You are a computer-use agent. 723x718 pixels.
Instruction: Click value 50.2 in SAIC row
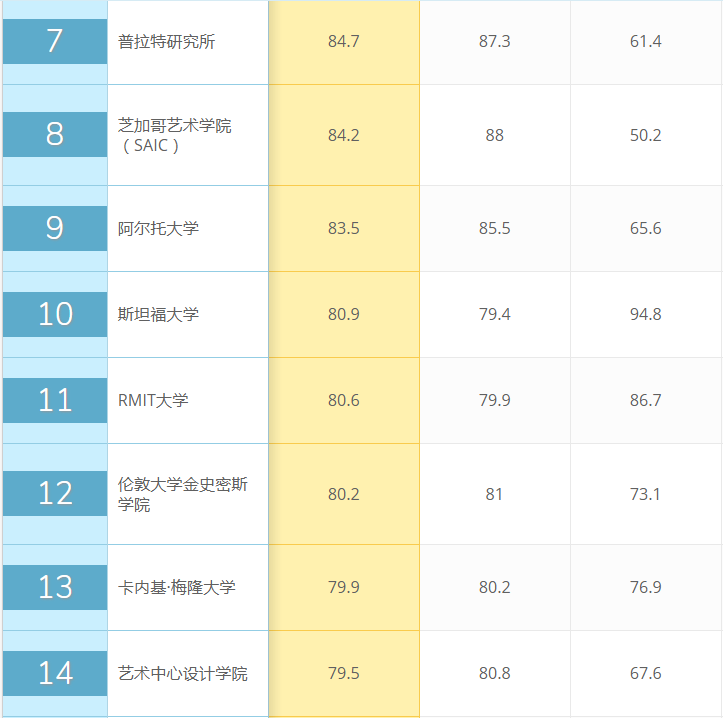pyautogui.click(x=646, y=135)
